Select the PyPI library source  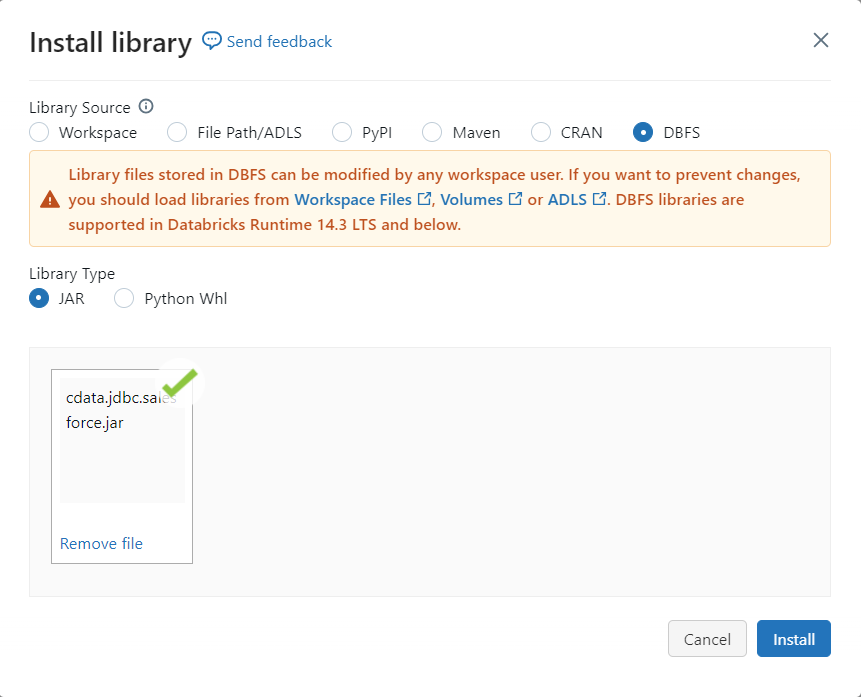point(342,132)
